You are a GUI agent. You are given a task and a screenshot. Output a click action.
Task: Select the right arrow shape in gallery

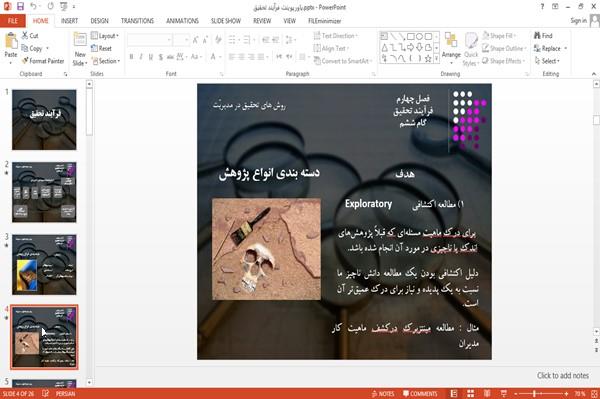[x=411, y=47]
